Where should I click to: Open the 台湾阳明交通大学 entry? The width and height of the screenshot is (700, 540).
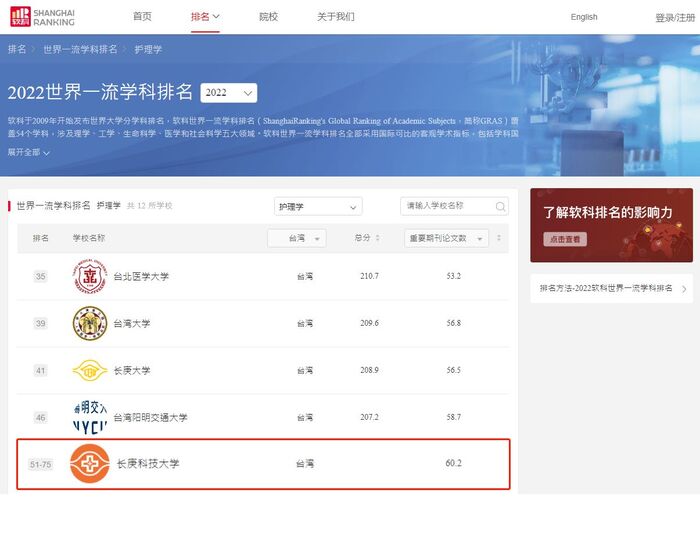150,418
